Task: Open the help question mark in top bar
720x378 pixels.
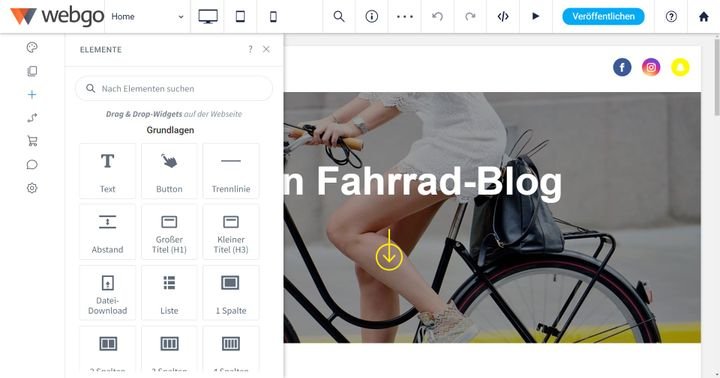Action: 671,17
